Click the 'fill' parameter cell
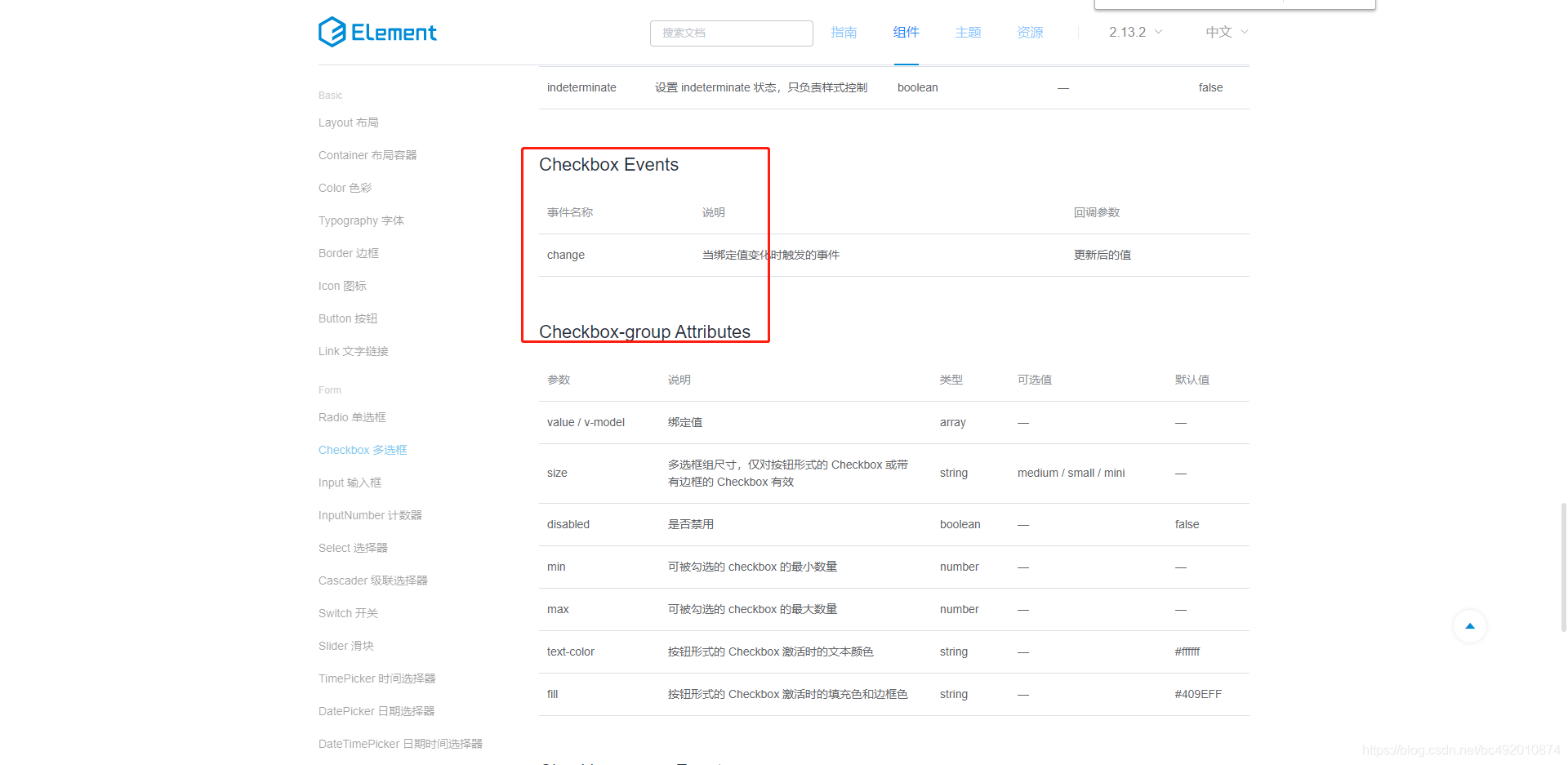Screen dimensions: 1568x765 tap(553, 694)
